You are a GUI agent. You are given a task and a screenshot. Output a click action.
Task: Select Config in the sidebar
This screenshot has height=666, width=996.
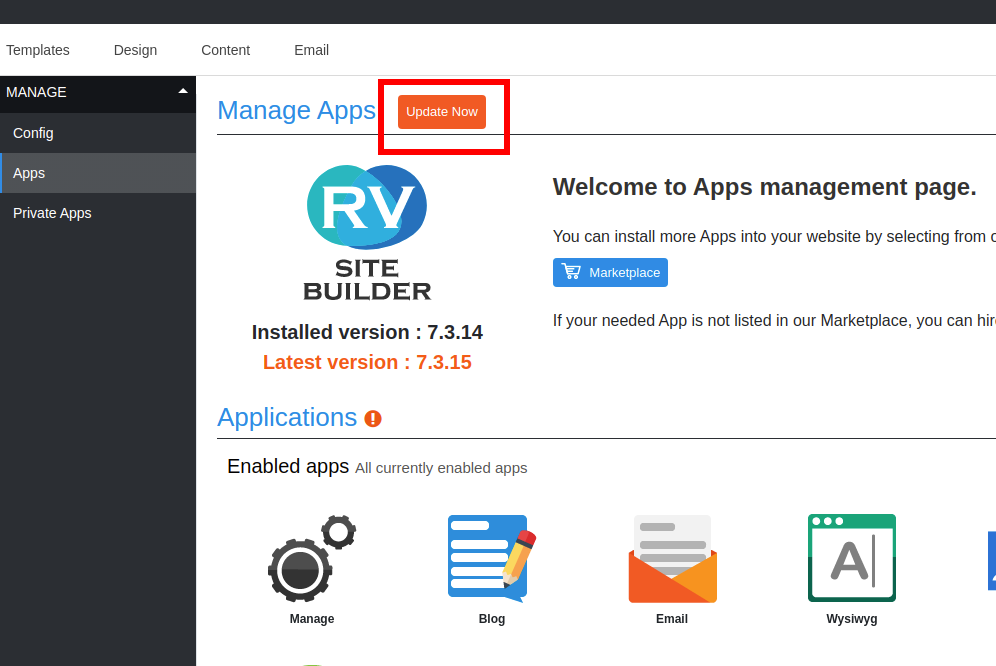click(98, 133)
